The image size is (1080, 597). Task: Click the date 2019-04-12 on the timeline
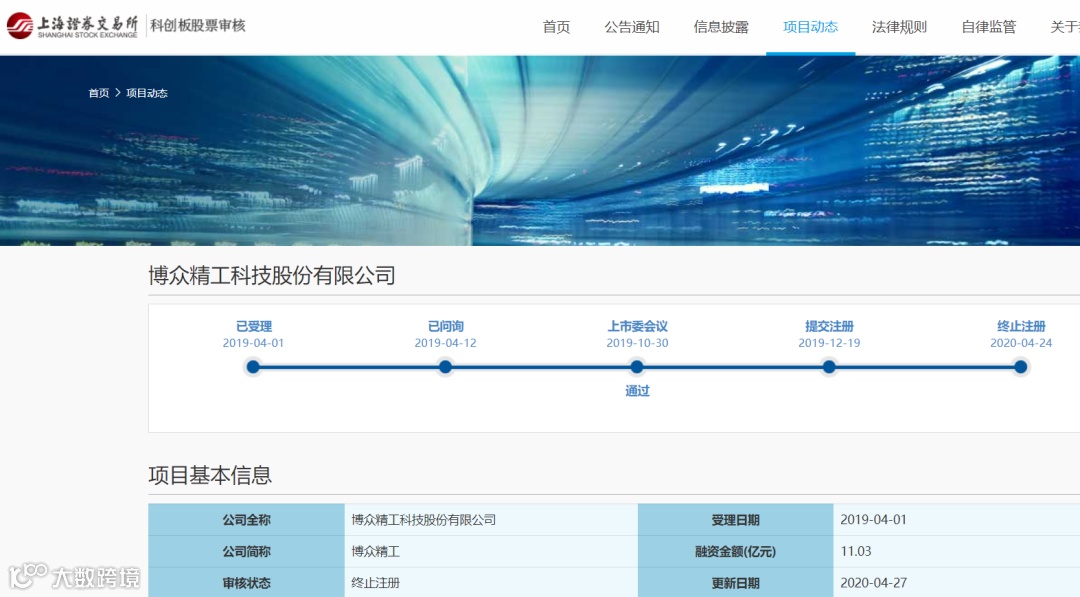pyautogui.click(x=446, y=343)
